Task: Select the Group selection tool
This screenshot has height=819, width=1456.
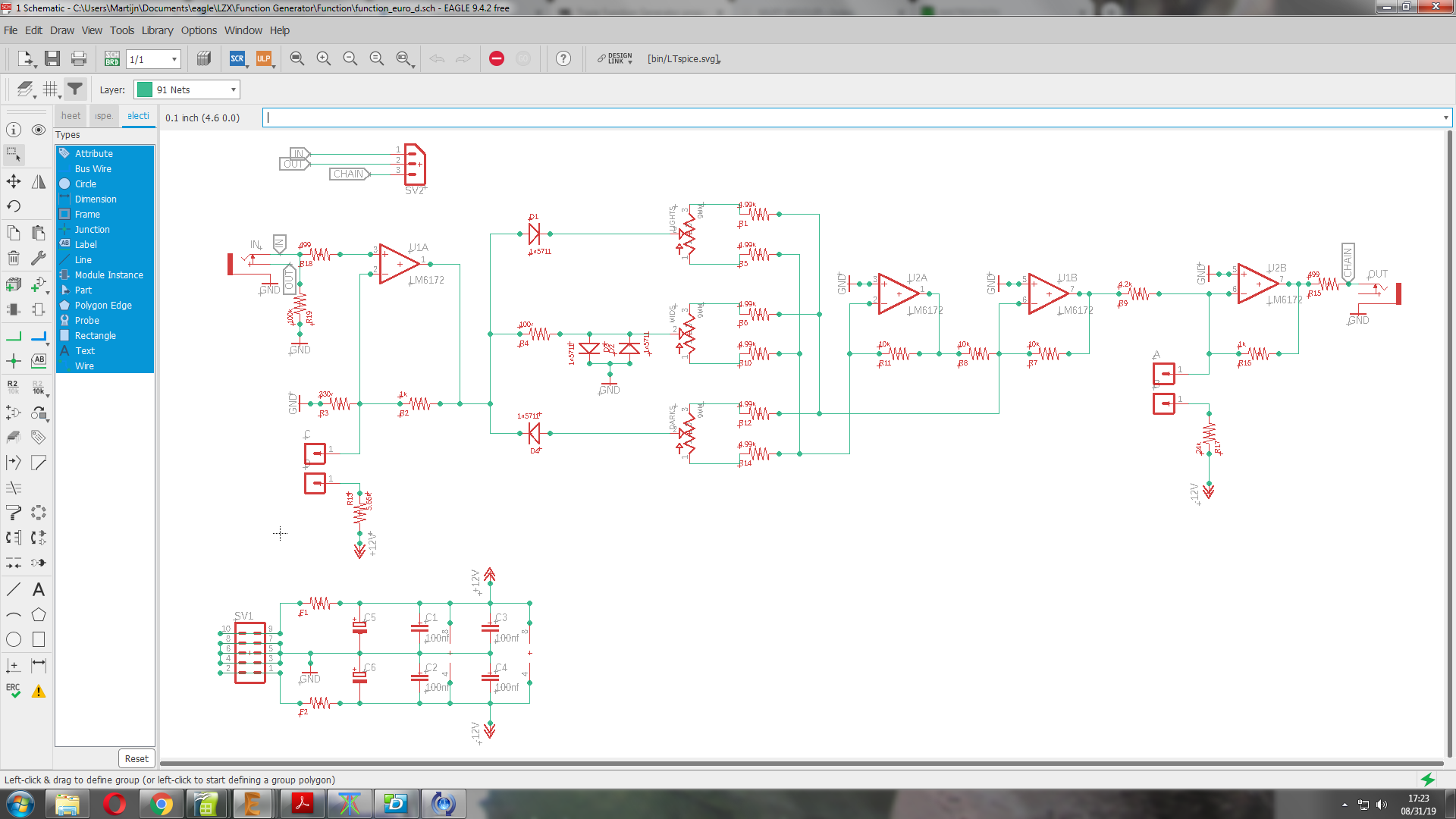Action: (14, 155)
